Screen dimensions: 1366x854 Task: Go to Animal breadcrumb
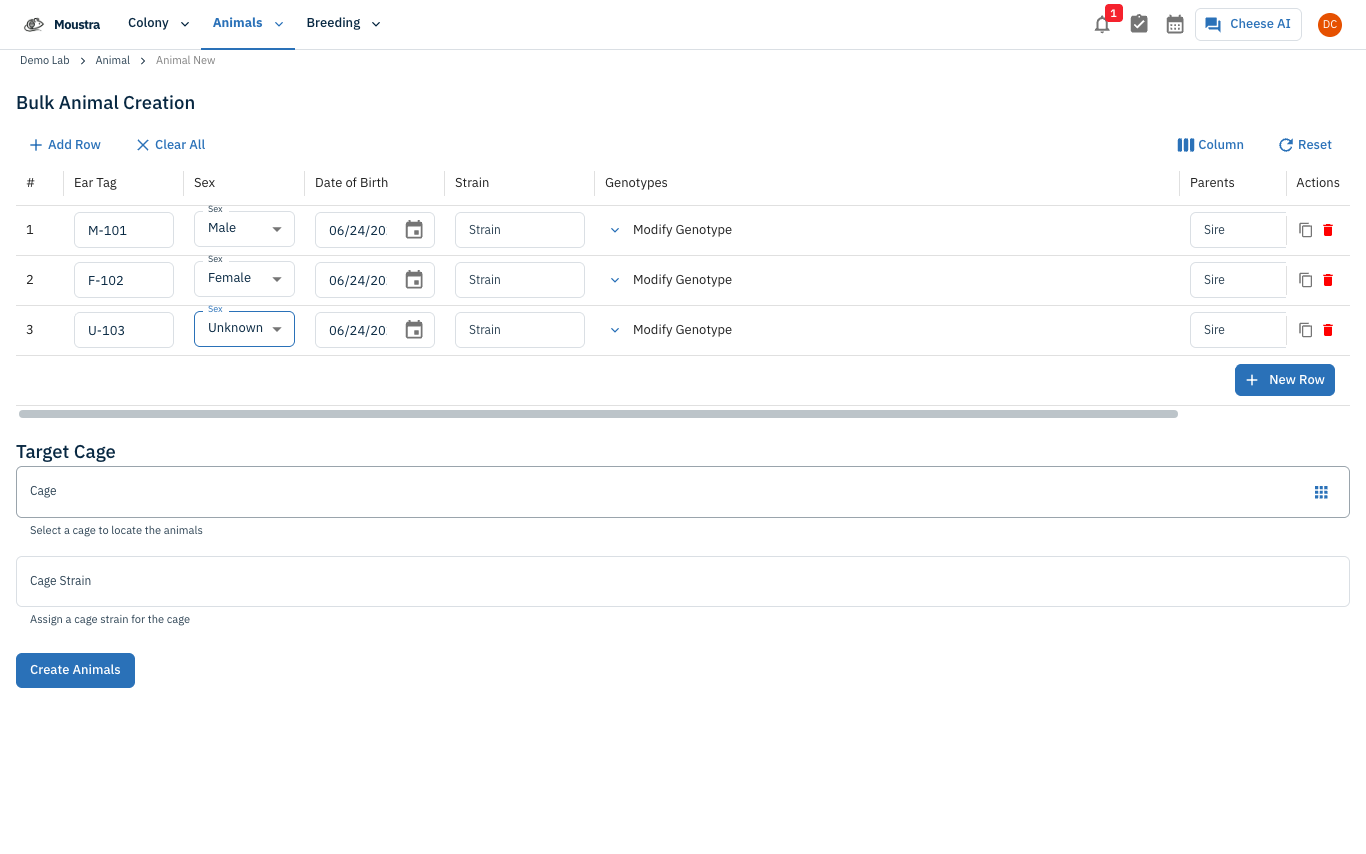tap(113, 60)
